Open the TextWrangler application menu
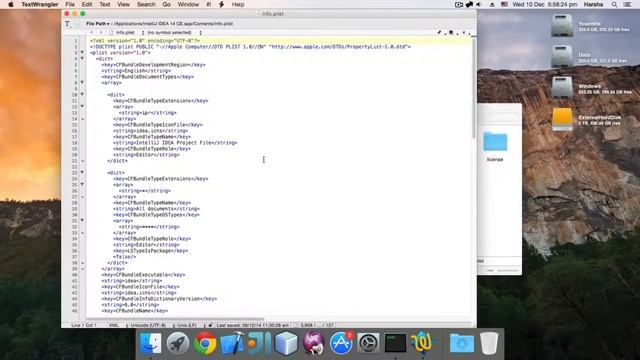This screenshot has height=360, width=640. (x=40, y=4)
